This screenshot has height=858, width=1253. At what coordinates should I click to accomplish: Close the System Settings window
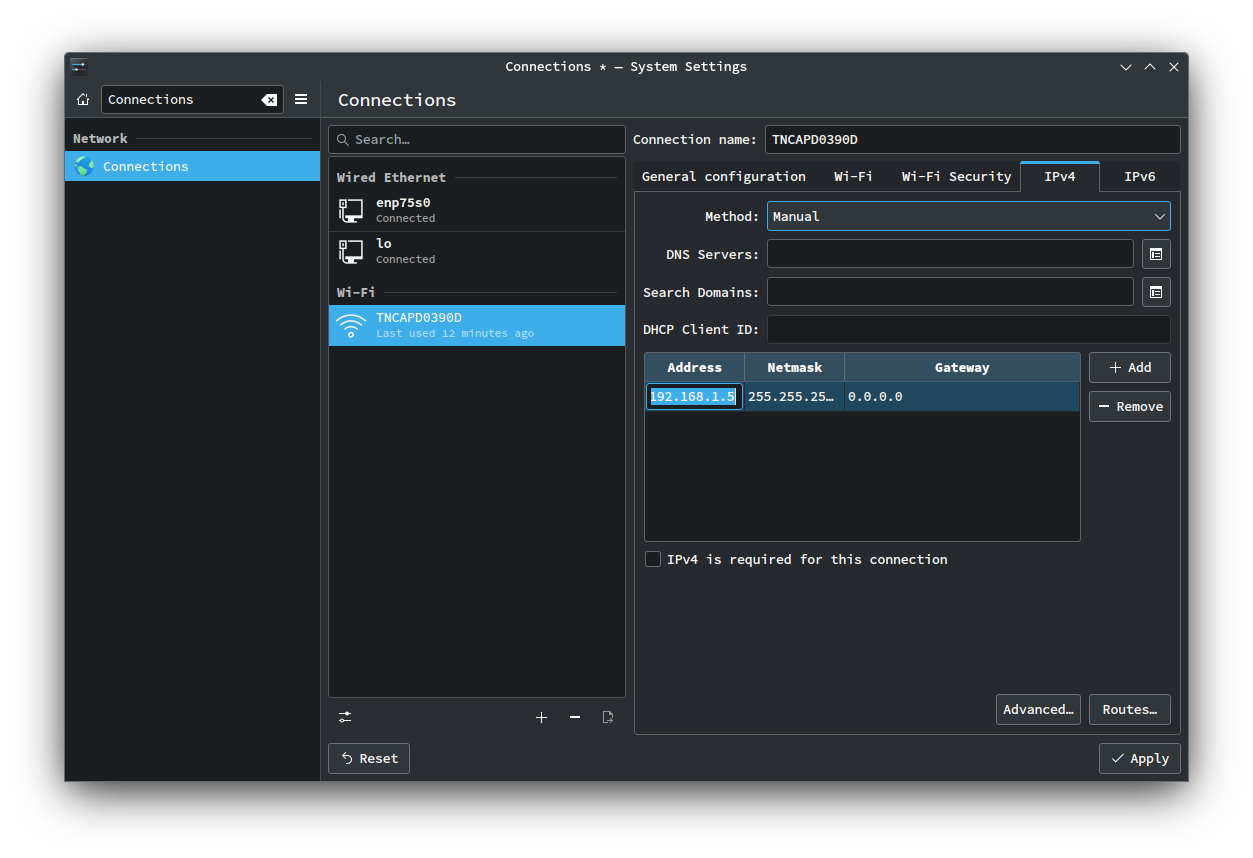[1174, 67]
